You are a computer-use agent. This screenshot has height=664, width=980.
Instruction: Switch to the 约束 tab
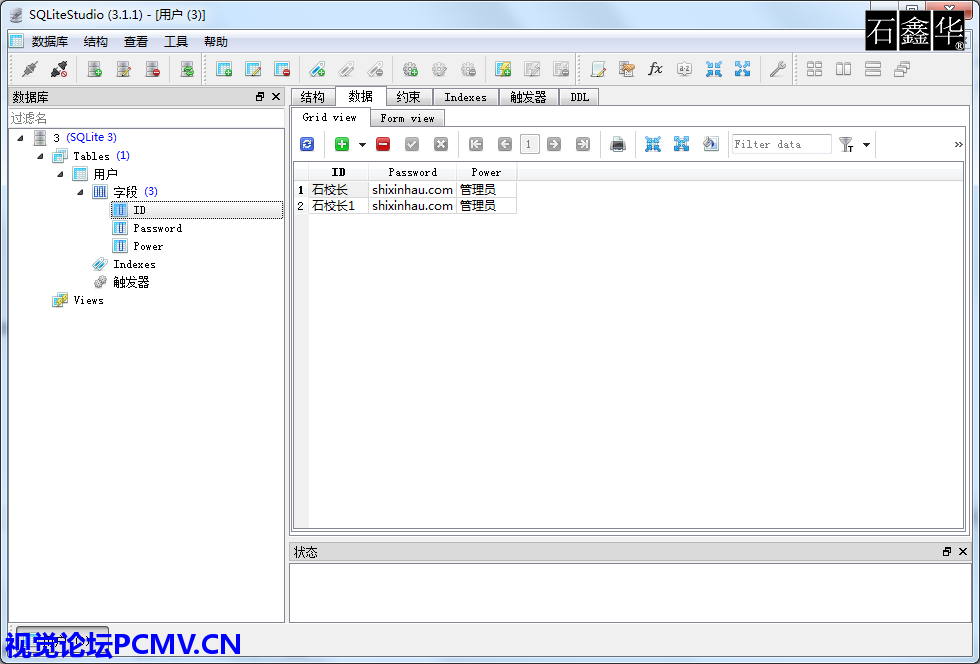coord(409,97)
